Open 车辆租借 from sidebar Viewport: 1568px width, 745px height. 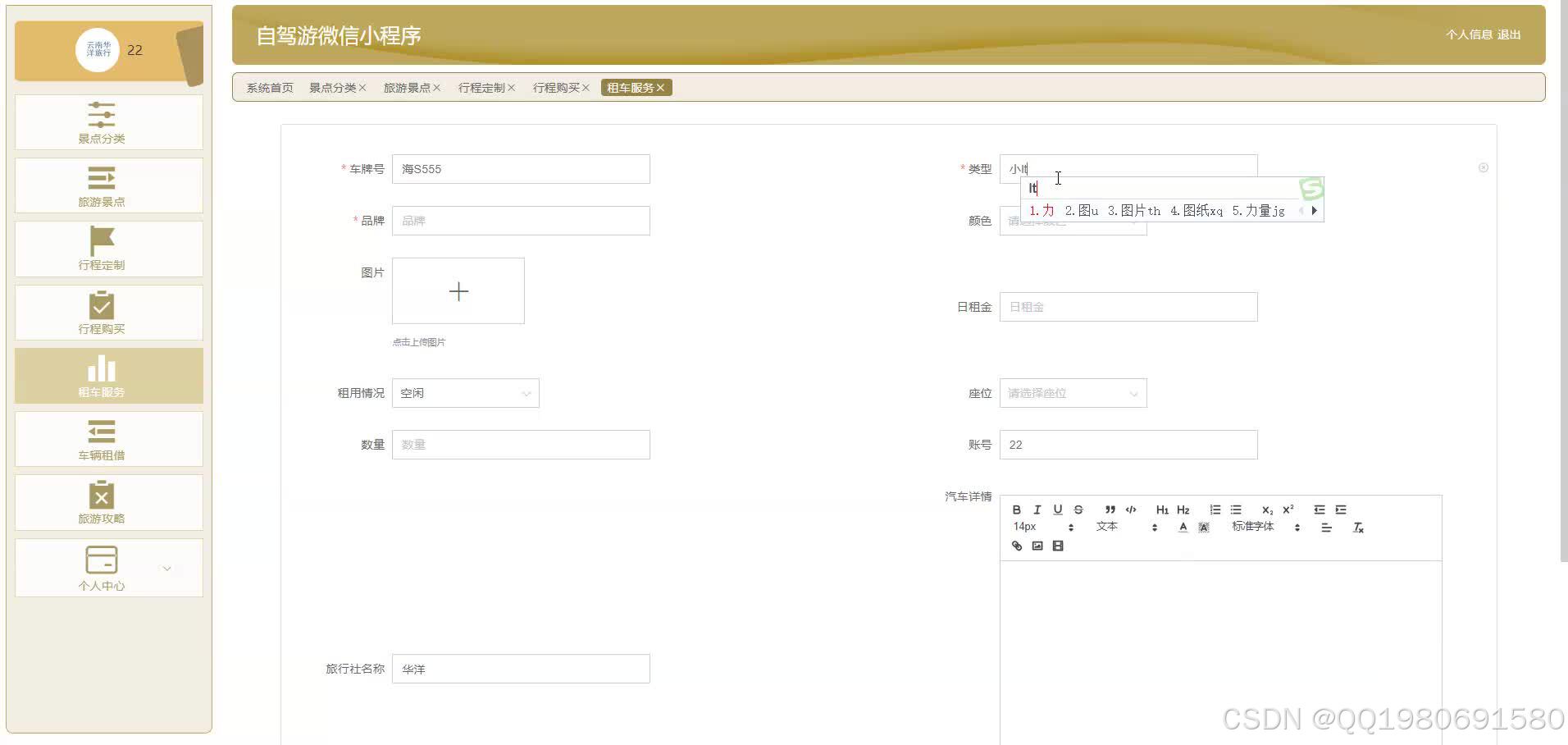pos(109,439)
